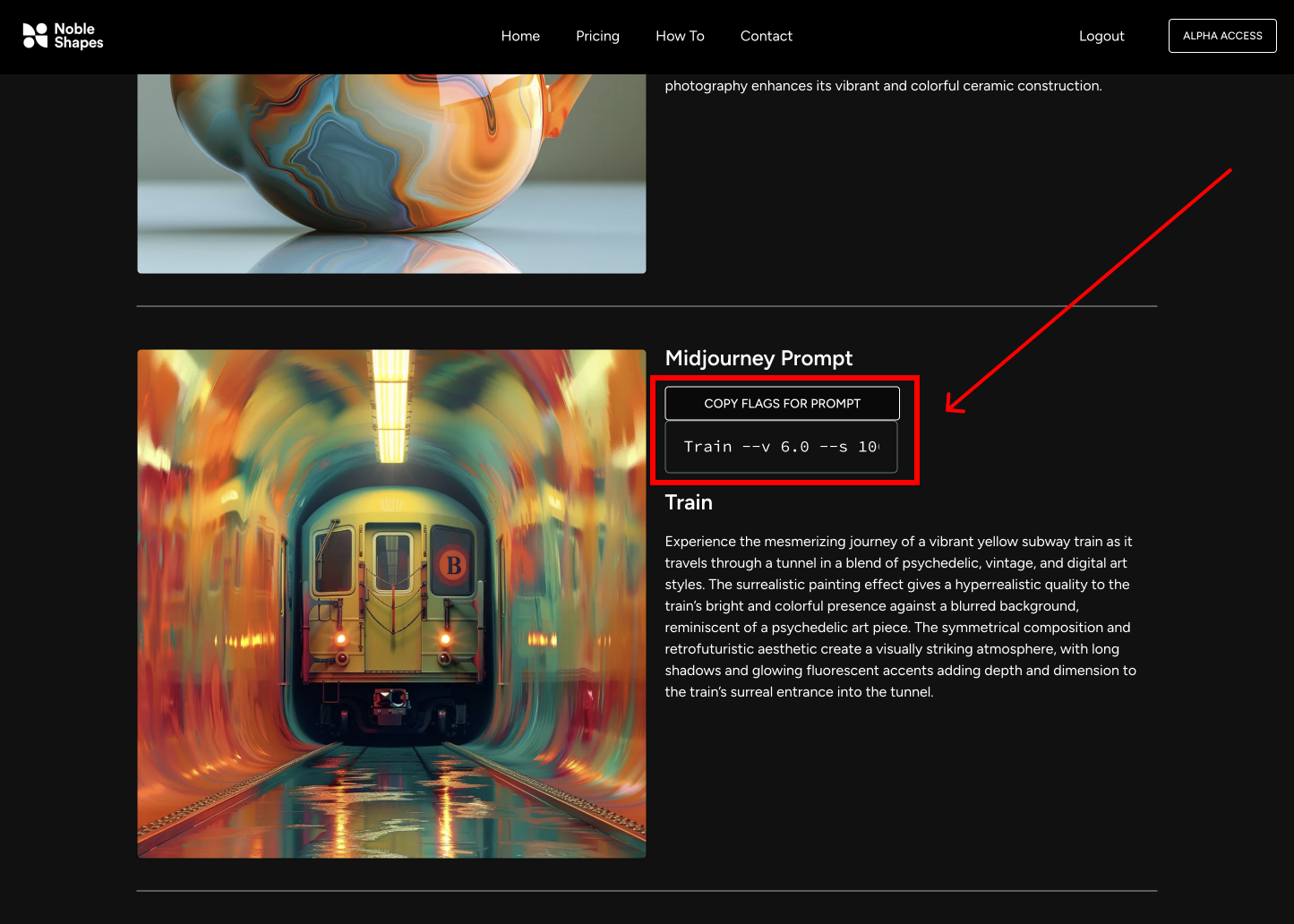Viewport: 1294px width, 924px height.
Task: Select the Train prompt flags text field
Action: [781, 447]
